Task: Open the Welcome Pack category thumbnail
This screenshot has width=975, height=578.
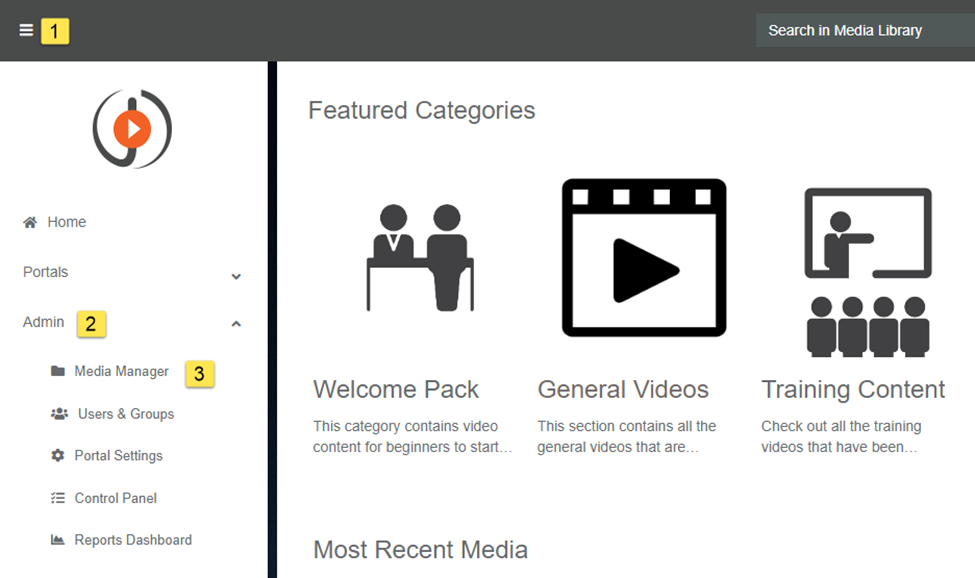Action: pos(420,258)
